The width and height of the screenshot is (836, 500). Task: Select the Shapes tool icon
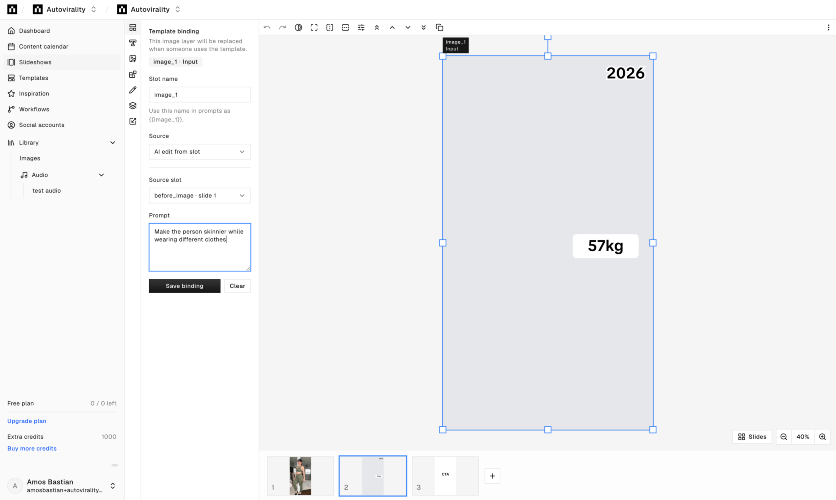pyautogui.click(x=133, y=75)
